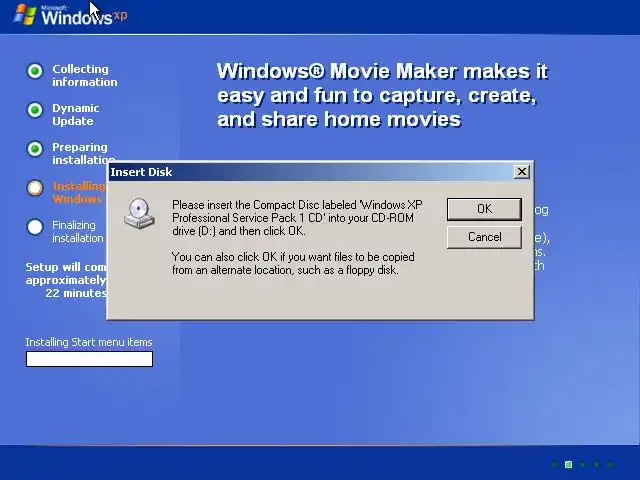Click the '22 minutes' remaining time text
This screenshot has height=480, width=640.
76,293
